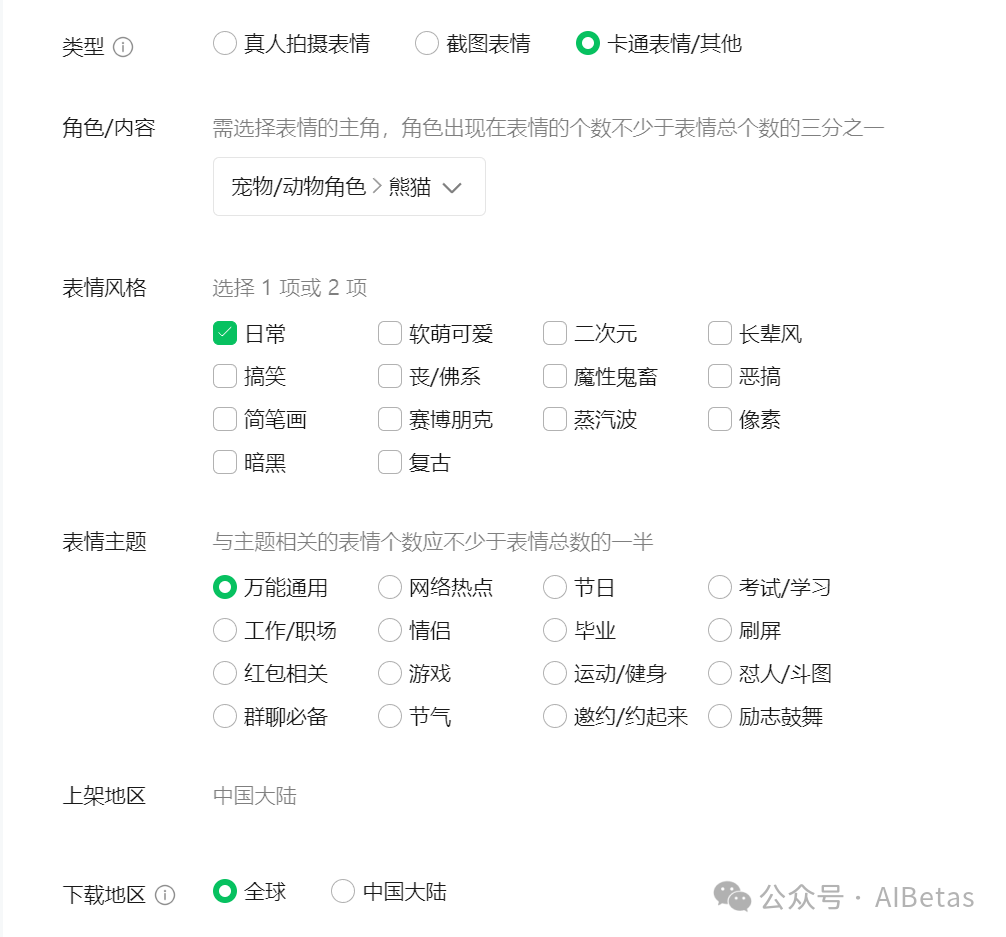Select 中国大陆 under 下载地区

coord(343,891)
